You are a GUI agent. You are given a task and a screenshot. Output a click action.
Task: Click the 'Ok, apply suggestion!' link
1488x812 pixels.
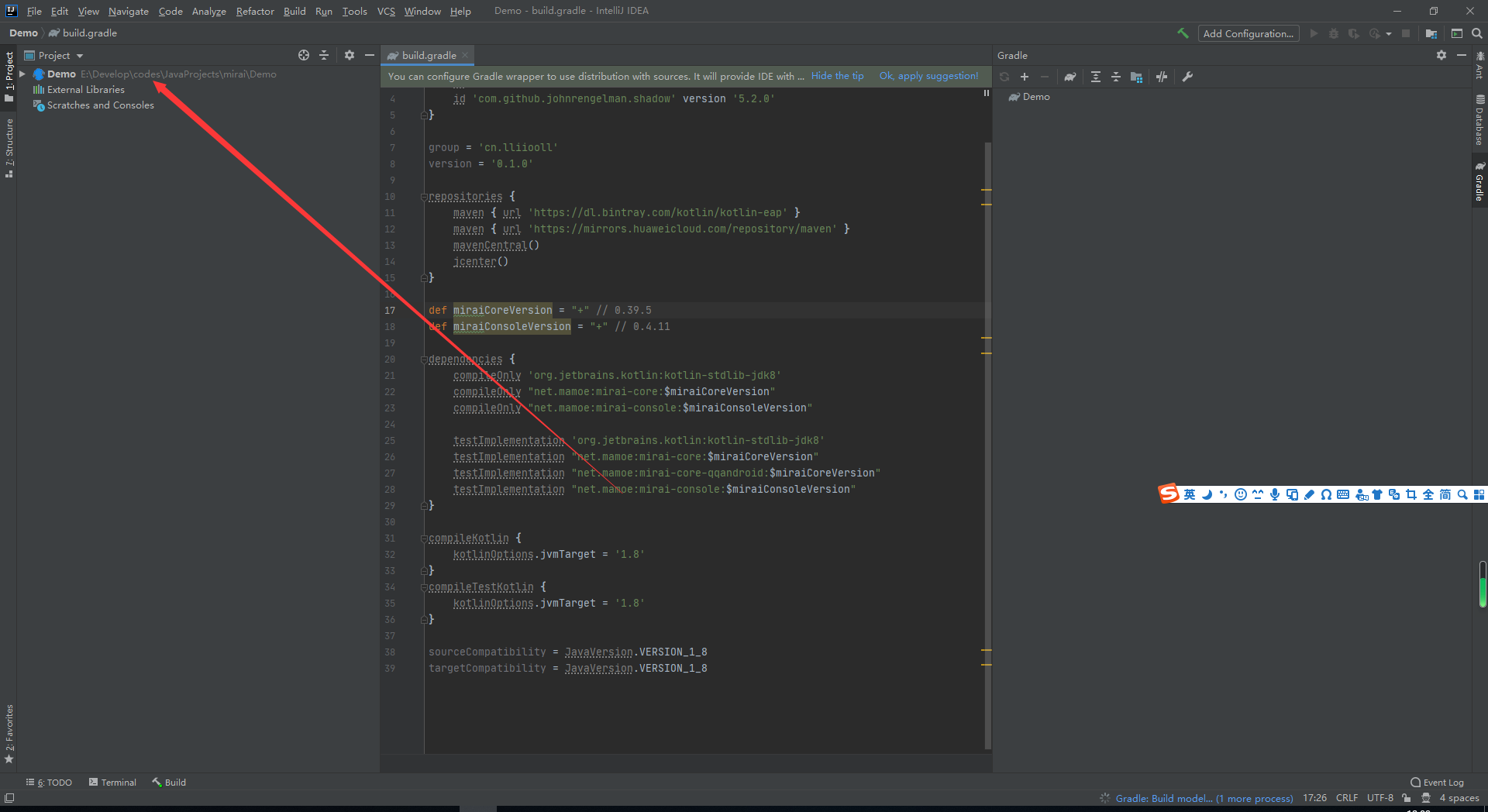click(x=928, y=76)
